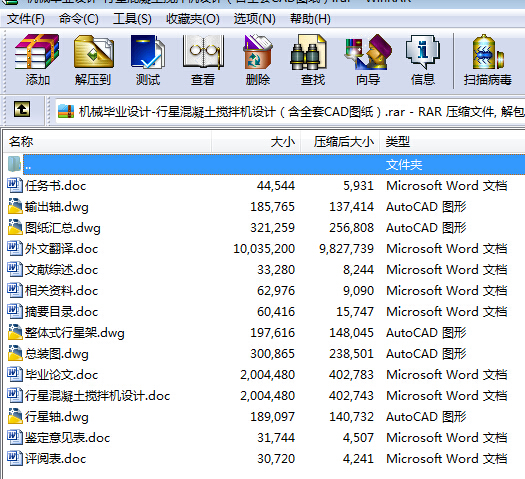Click the archive path address field
This screenshot has width=525, height=479.
[290, 111]
